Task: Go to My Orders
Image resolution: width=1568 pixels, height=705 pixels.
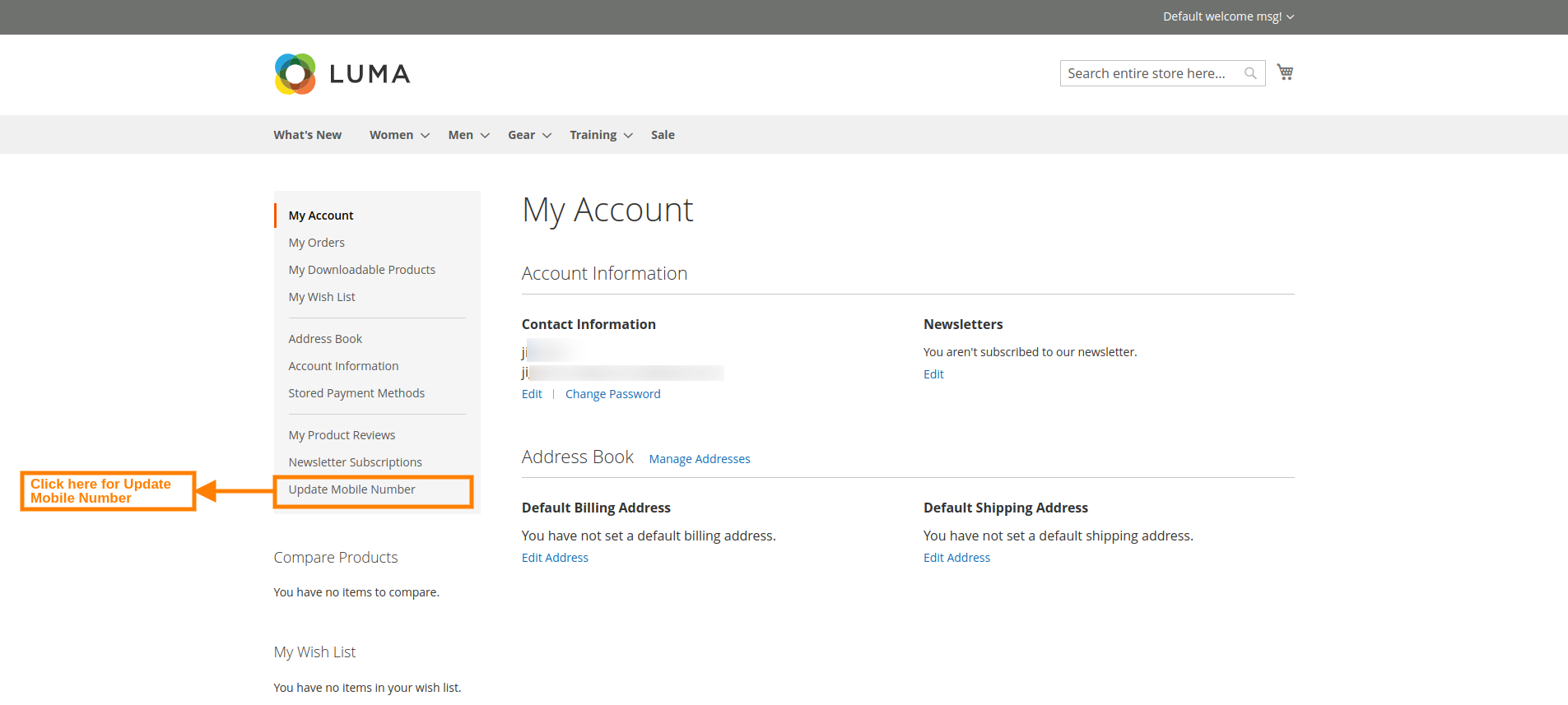Action: tap(317, 243)
